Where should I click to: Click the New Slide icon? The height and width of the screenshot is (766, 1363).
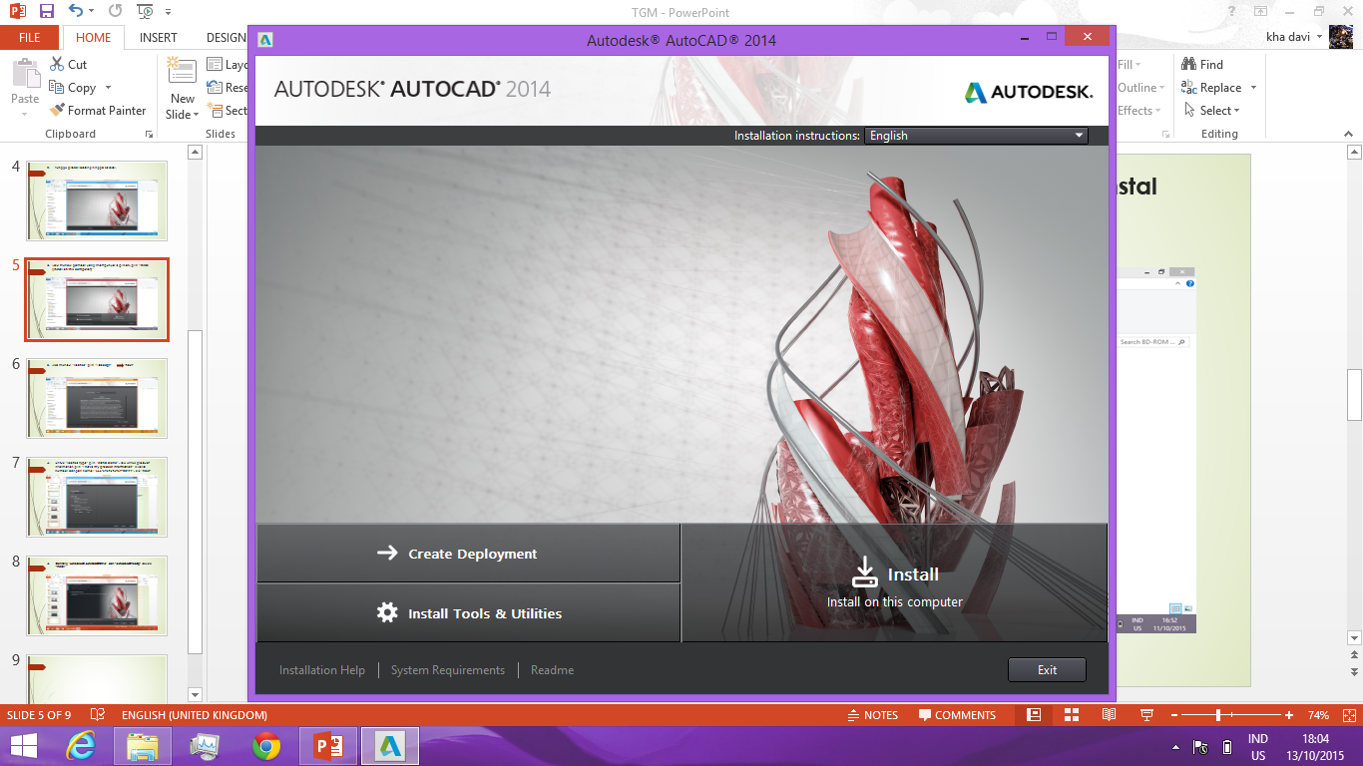click(181, 70)
